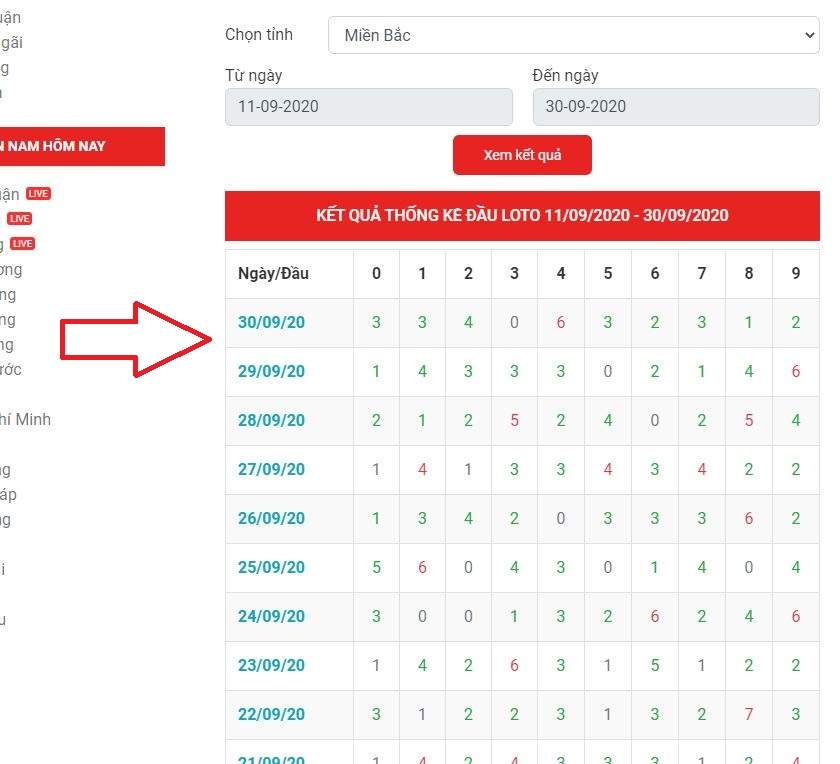
Task: Click the Đến ngày field with 30-09-2020
Action: coord(676,107)
